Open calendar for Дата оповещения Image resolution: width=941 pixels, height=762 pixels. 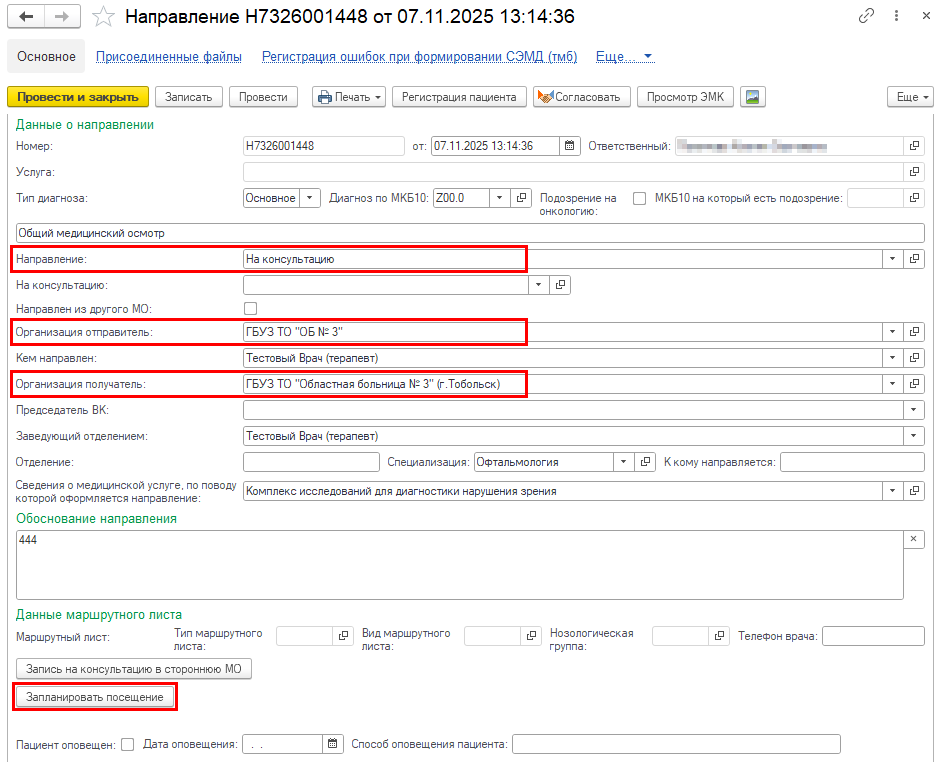pyautogui.click(x=332, y=744)
